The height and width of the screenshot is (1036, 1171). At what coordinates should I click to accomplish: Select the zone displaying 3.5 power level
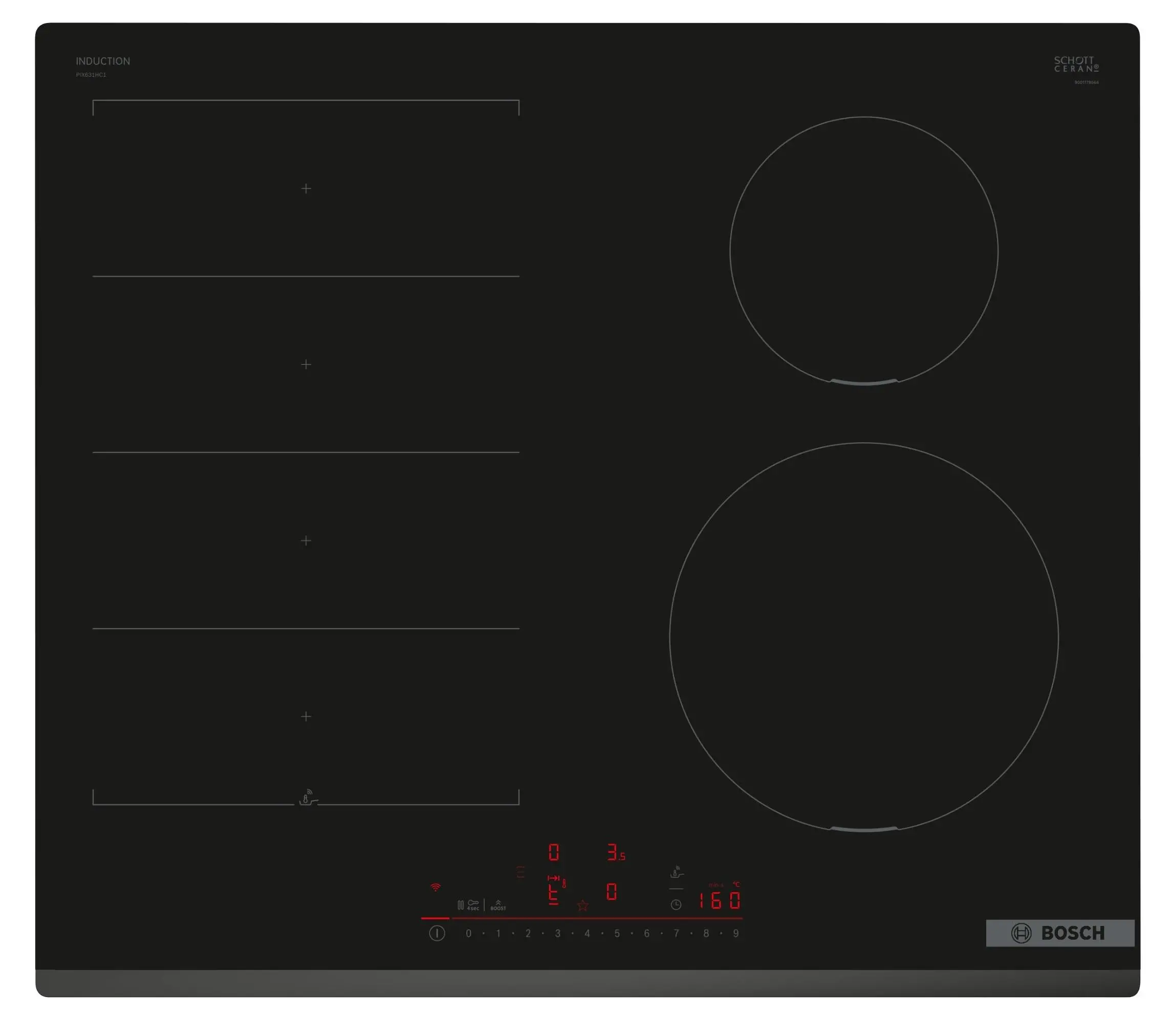(615, 853)
